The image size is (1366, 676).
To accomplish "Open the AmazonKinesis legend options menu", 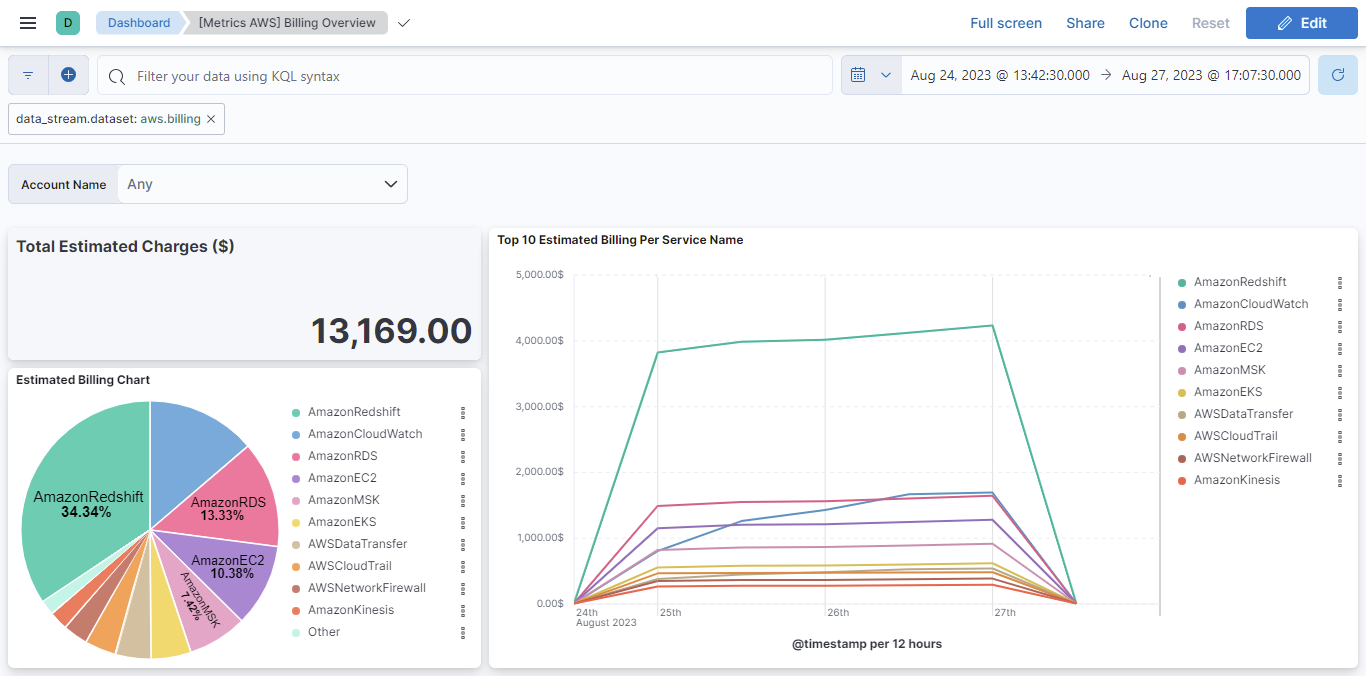I will coord(1340,479).
